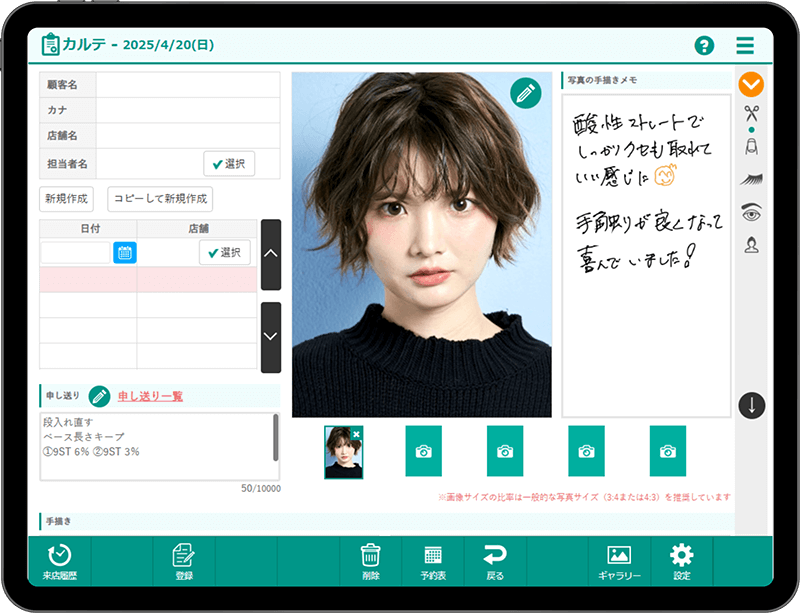The image size is (800, 613).
Task: Click the 削除 trash icon
Action: pos(371,562)
